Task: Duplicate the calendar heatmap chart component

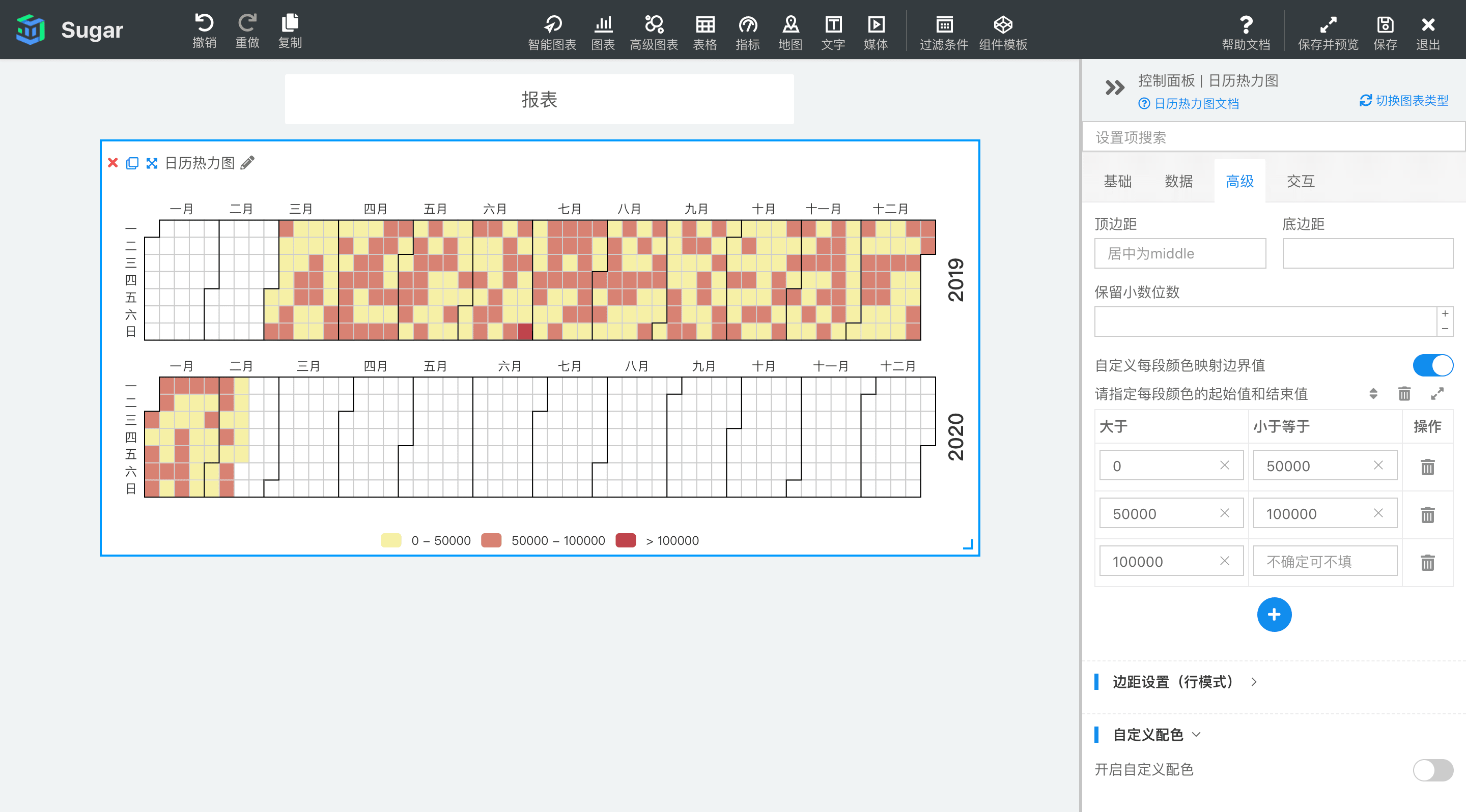Action: 132,163
